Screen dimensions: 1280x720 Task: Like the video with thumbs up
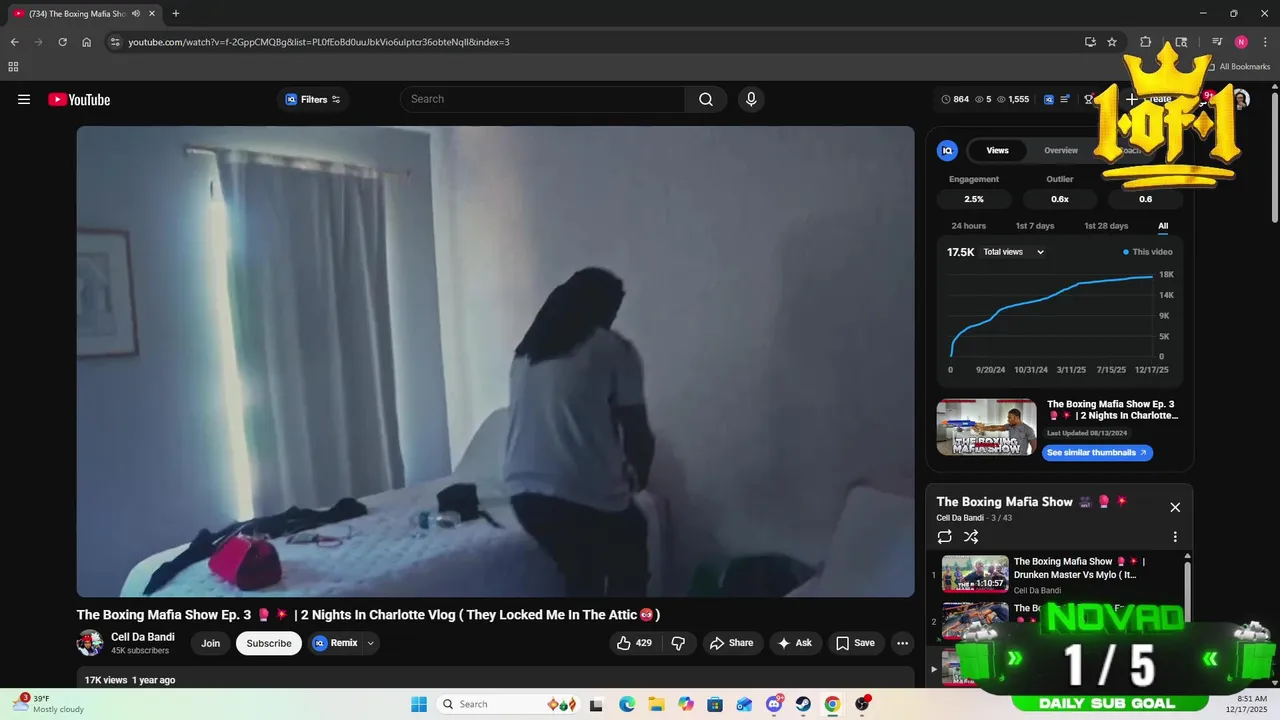[635, 643]
